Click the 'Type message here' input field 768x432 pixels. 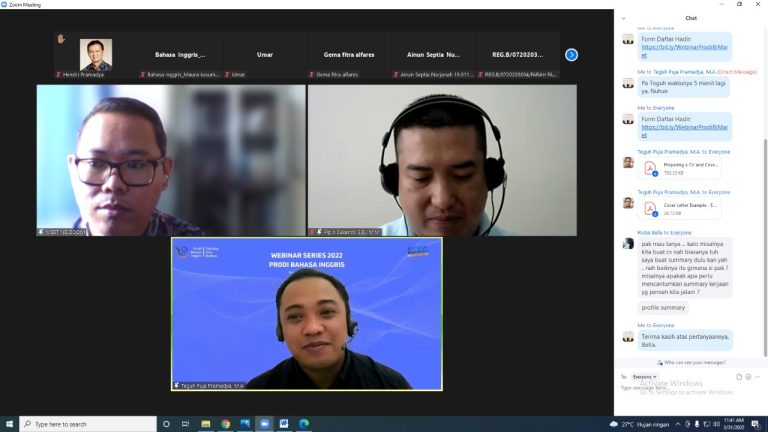pyautogui.click(x=690, y=390)
